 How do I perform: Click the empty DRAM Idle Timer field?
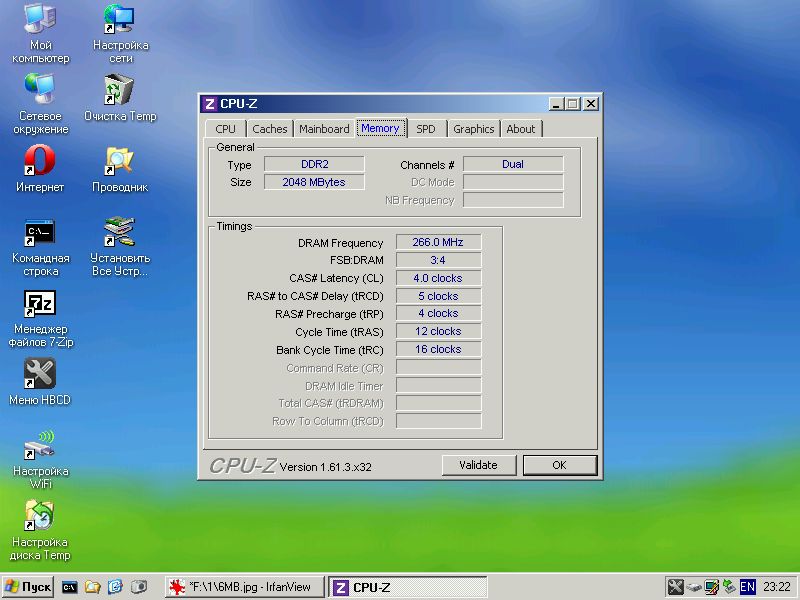(x=438, y=385)
